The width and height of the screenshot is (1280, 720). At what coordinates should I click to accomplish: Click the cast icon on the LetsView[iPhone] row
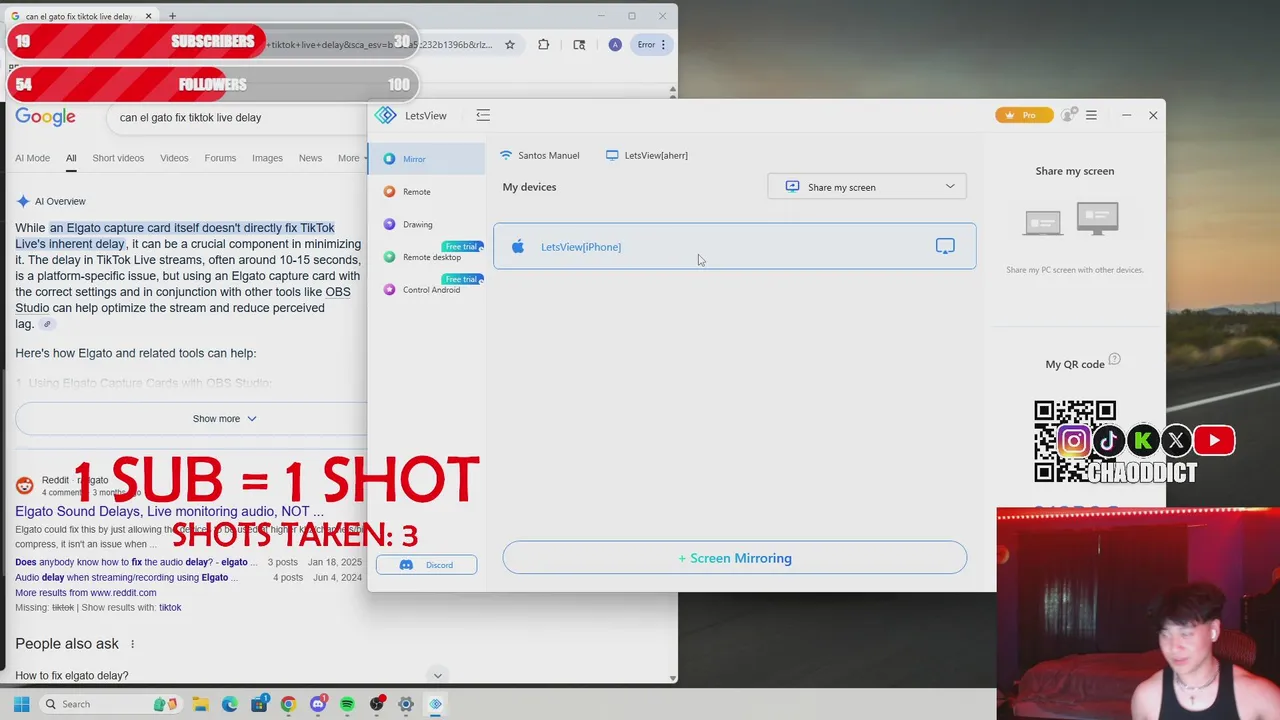coord(945,246)
